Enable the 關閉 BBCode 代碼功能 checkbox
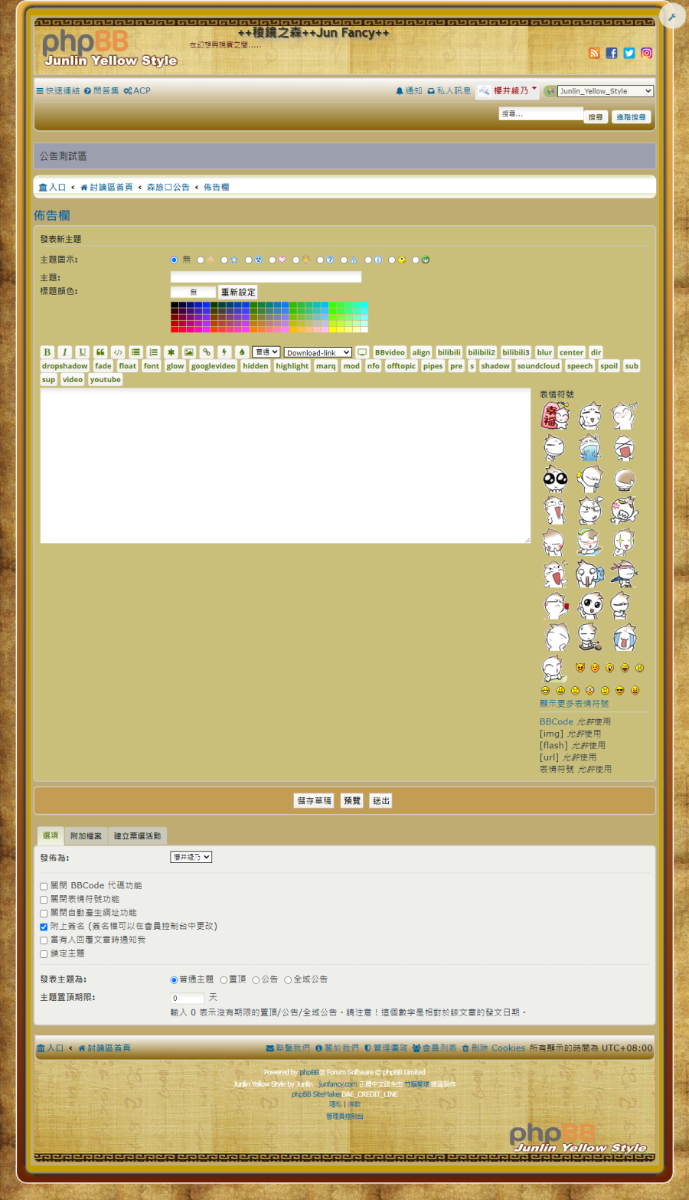 tap(44, 886)
